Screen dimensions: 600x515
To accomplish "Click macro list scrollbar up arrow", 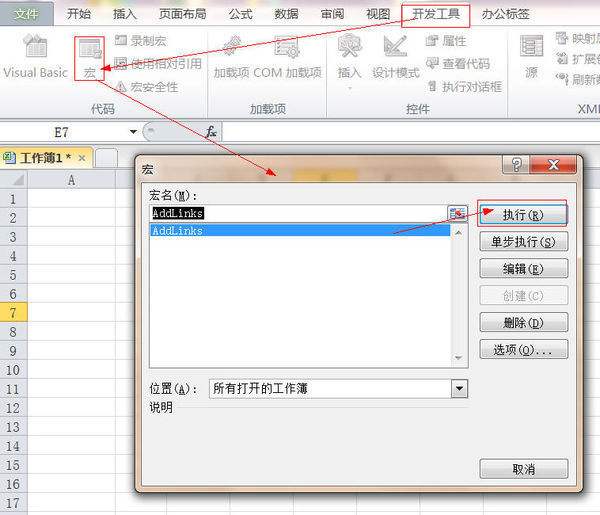I will [459, 232].
